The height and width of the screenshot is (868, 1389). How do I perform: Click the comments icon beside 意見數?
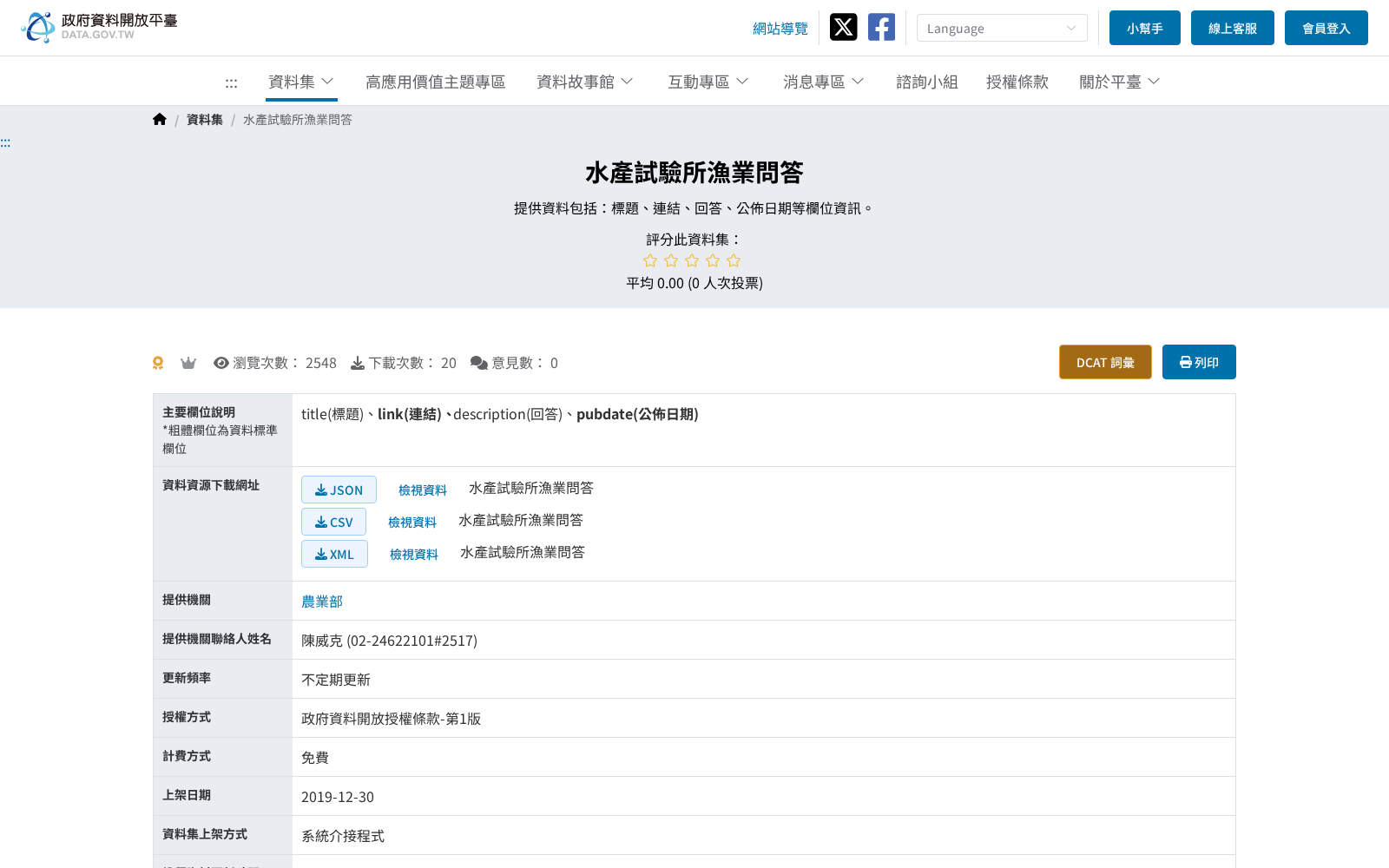(479, 363)
